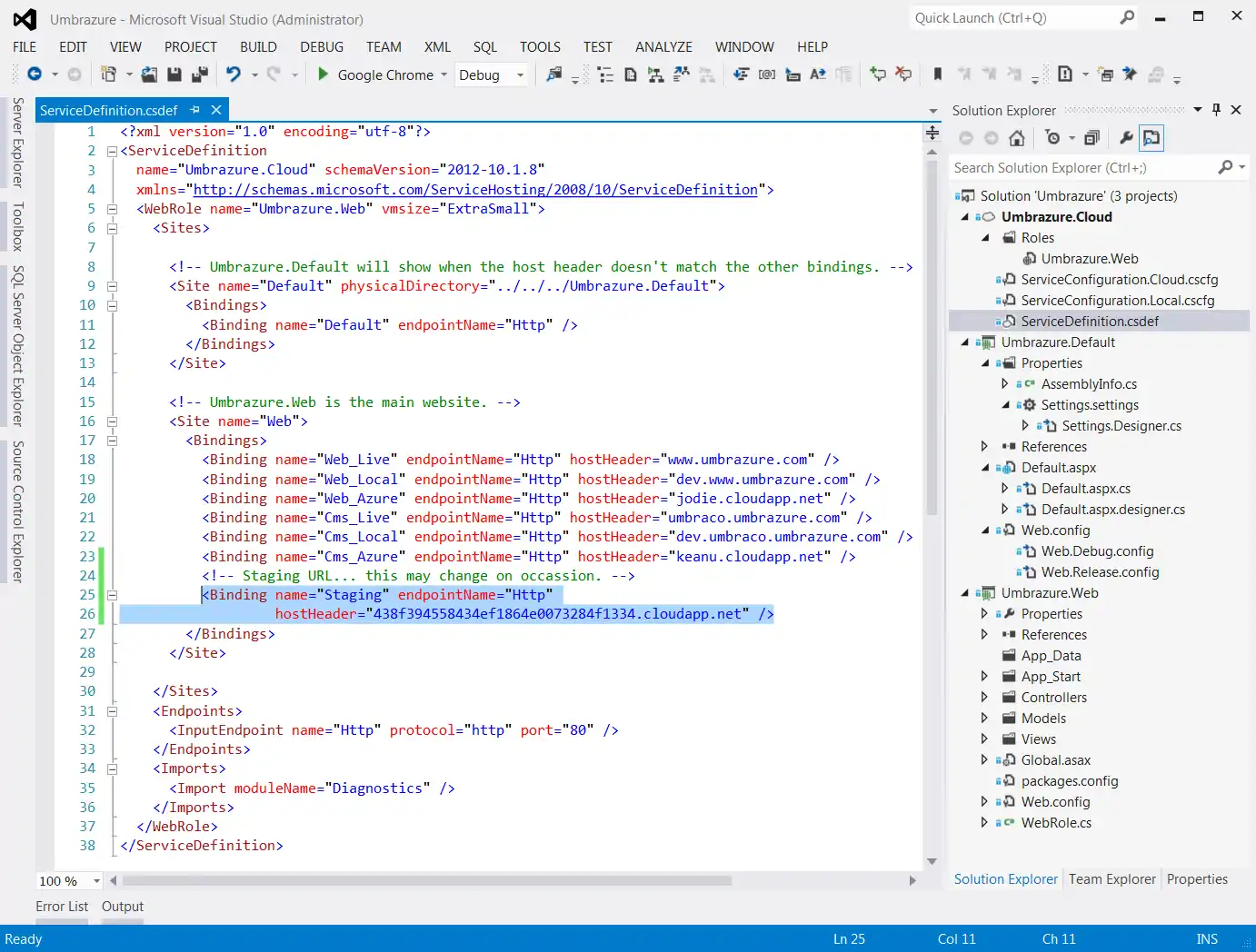Uncomment the selected lines with the uncomment icon
The width and height of the screenshot is (1256, 952).
pos(903,74)
